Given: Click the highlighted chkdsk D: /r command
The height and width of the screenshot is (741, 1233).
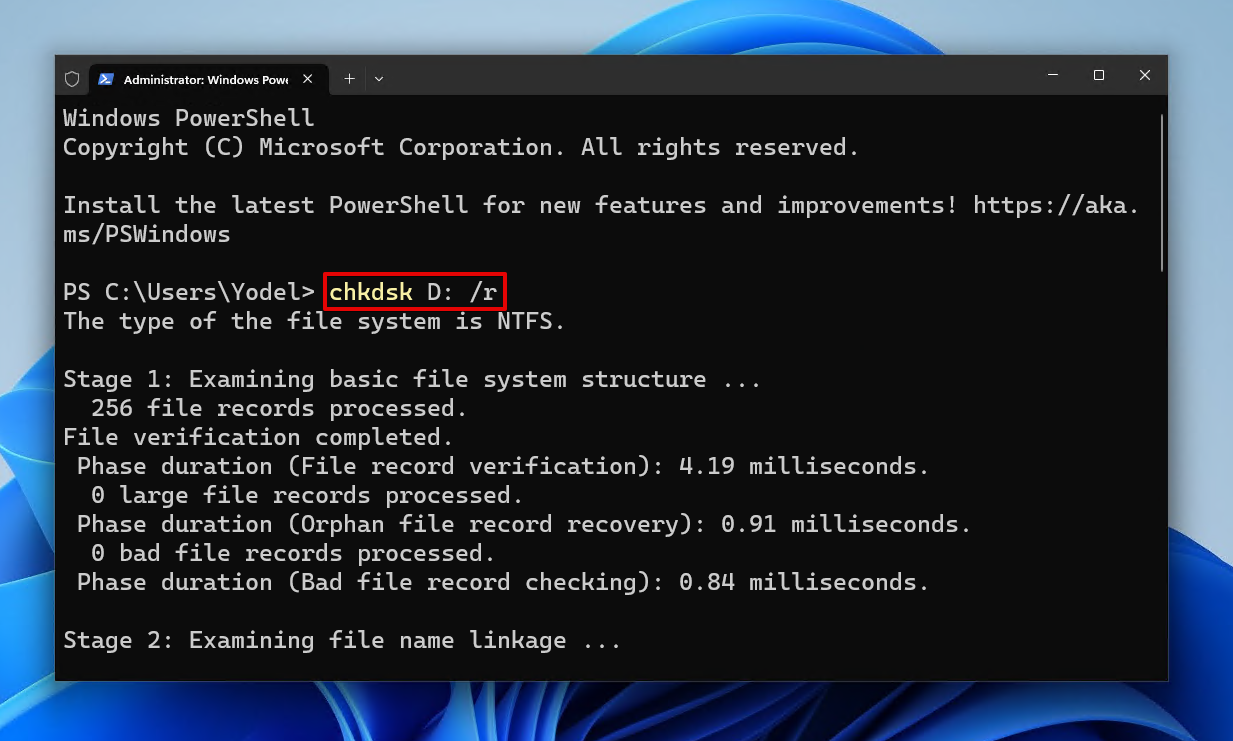Looking at the screenshot, I should [x=414, y=291].
